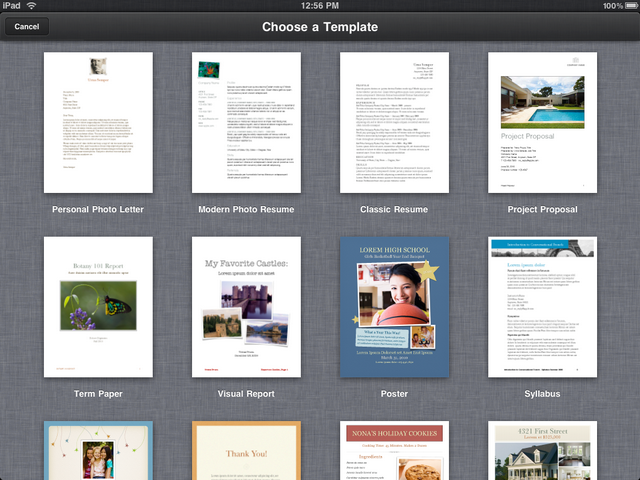Click the Visual Report label
Image resolution: width=640 pixels, height=480 pixels.
click(246, 394)
